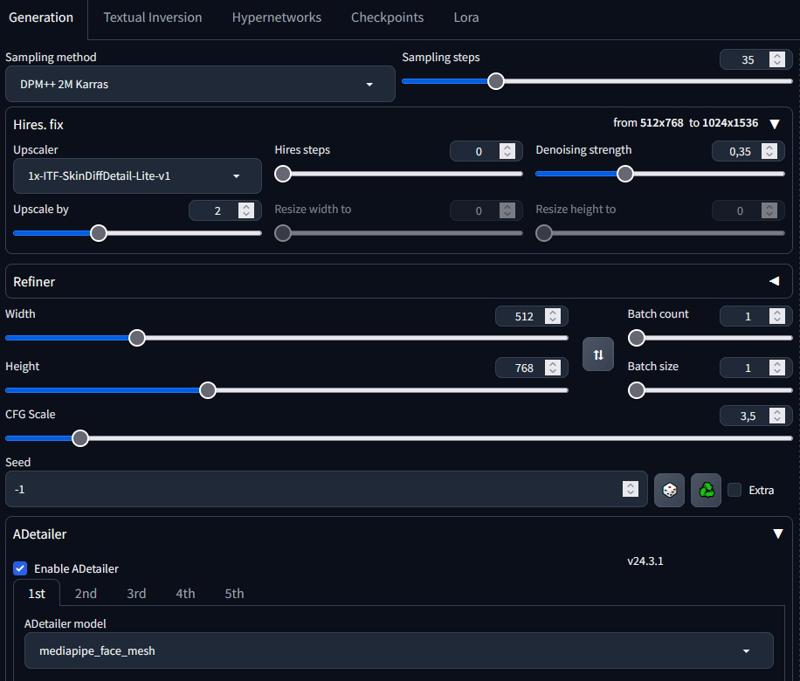
Task: Click the Denoising strength slider handle
Action: [625, 173]
